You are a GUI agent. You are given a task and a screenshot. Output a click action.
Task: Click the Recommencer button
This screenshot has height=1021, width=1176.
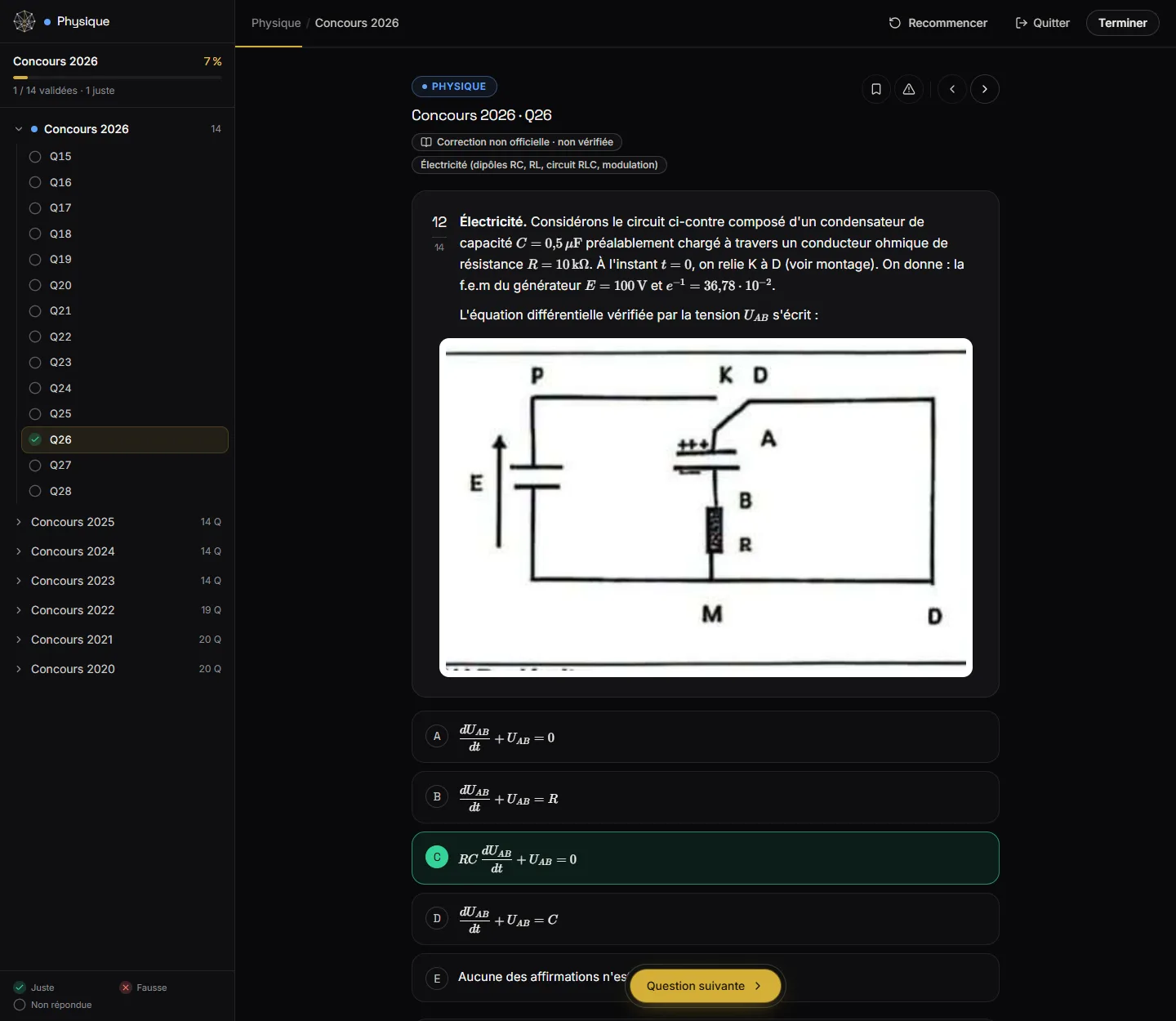(938, 23)
